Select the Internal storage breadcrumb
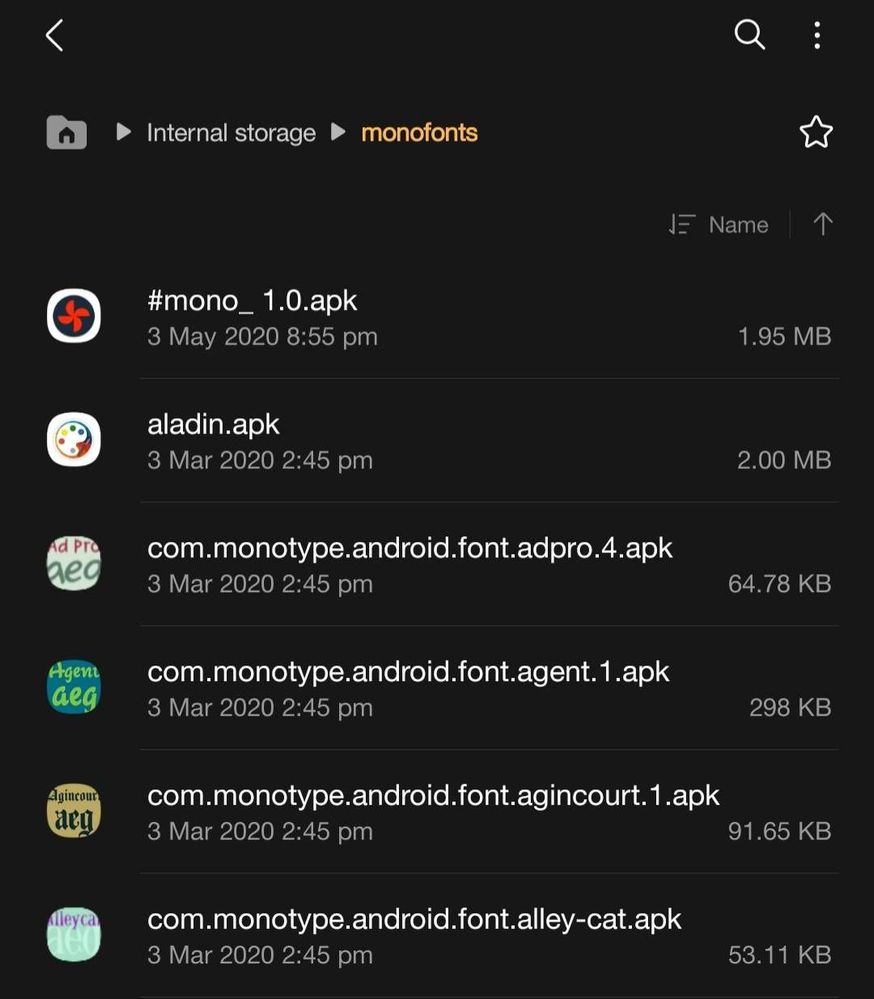This screenshot has height=999, width=874. click(x=231, y=133)
